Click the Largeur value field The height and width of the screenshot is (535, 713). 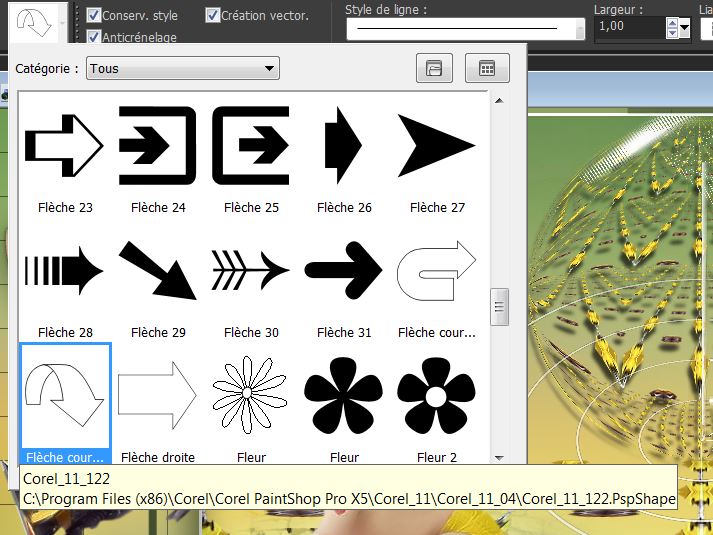[630, 27]
